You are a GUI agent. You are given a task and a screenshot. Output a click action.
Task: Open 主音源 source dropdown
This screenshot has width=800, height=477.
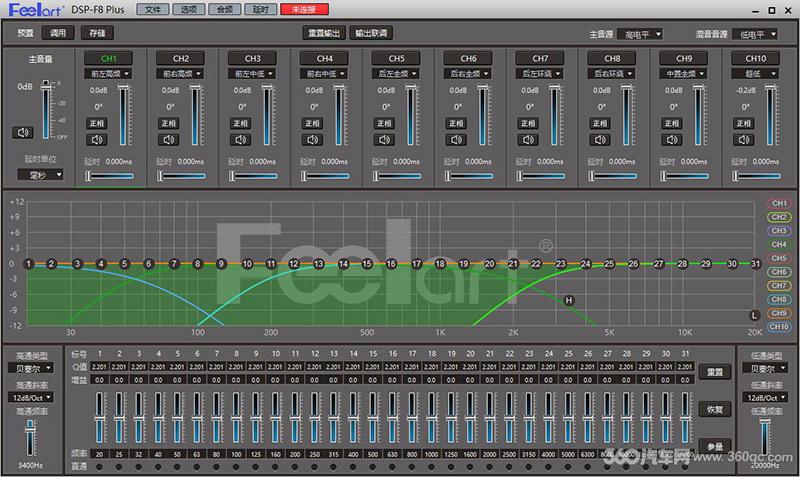coord(640,34)
